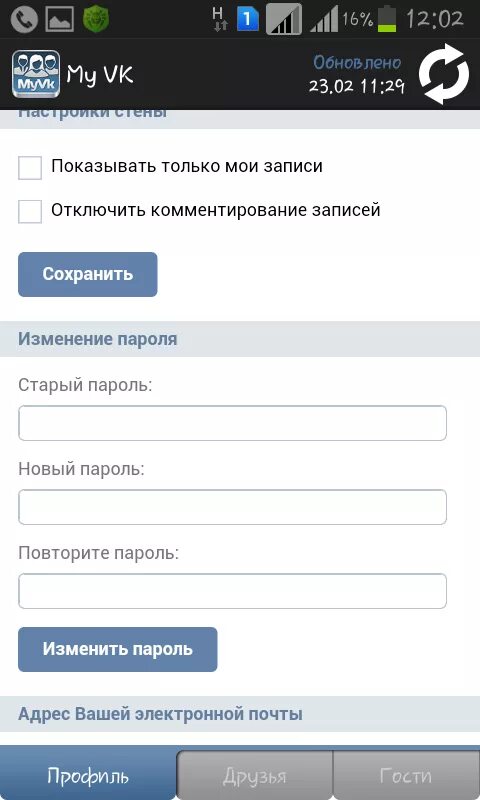Tap the image notification icon in status bar
This screenshot has height=800, width=480.
point(60,19)
